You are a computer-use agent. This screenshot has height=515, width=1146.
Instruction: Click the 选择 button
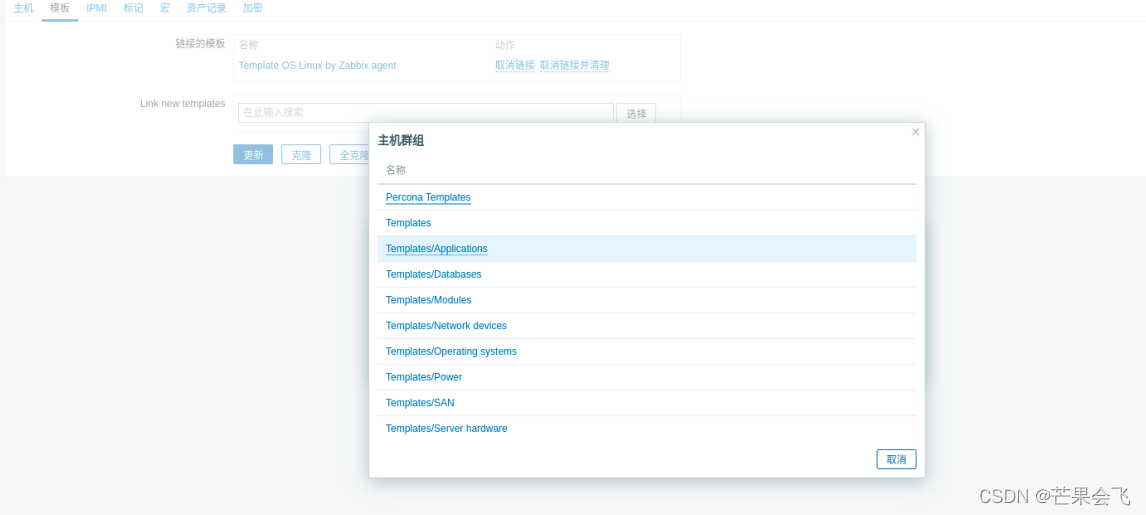[x=636, y=114]
